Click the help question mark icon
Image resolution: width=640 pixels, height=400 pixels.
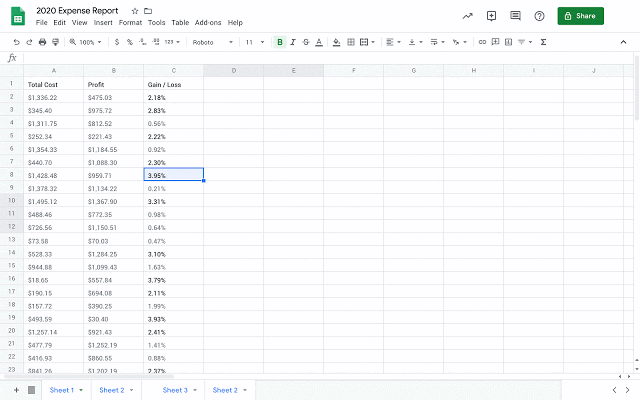pos(539,16)
